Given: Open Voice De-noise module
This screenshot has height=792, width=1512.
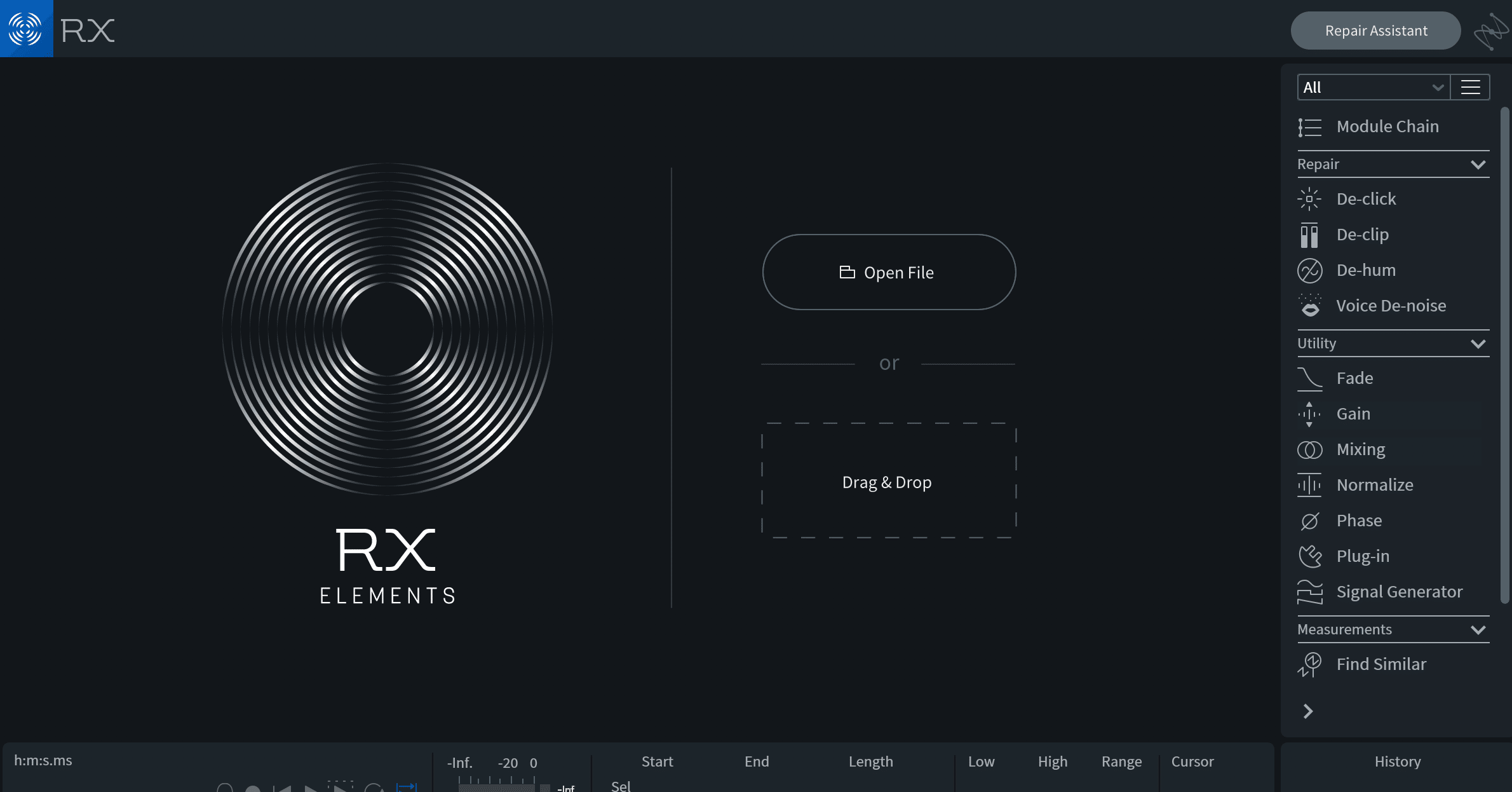Looking at the screenshot, I should click(x=1391, y=306).
